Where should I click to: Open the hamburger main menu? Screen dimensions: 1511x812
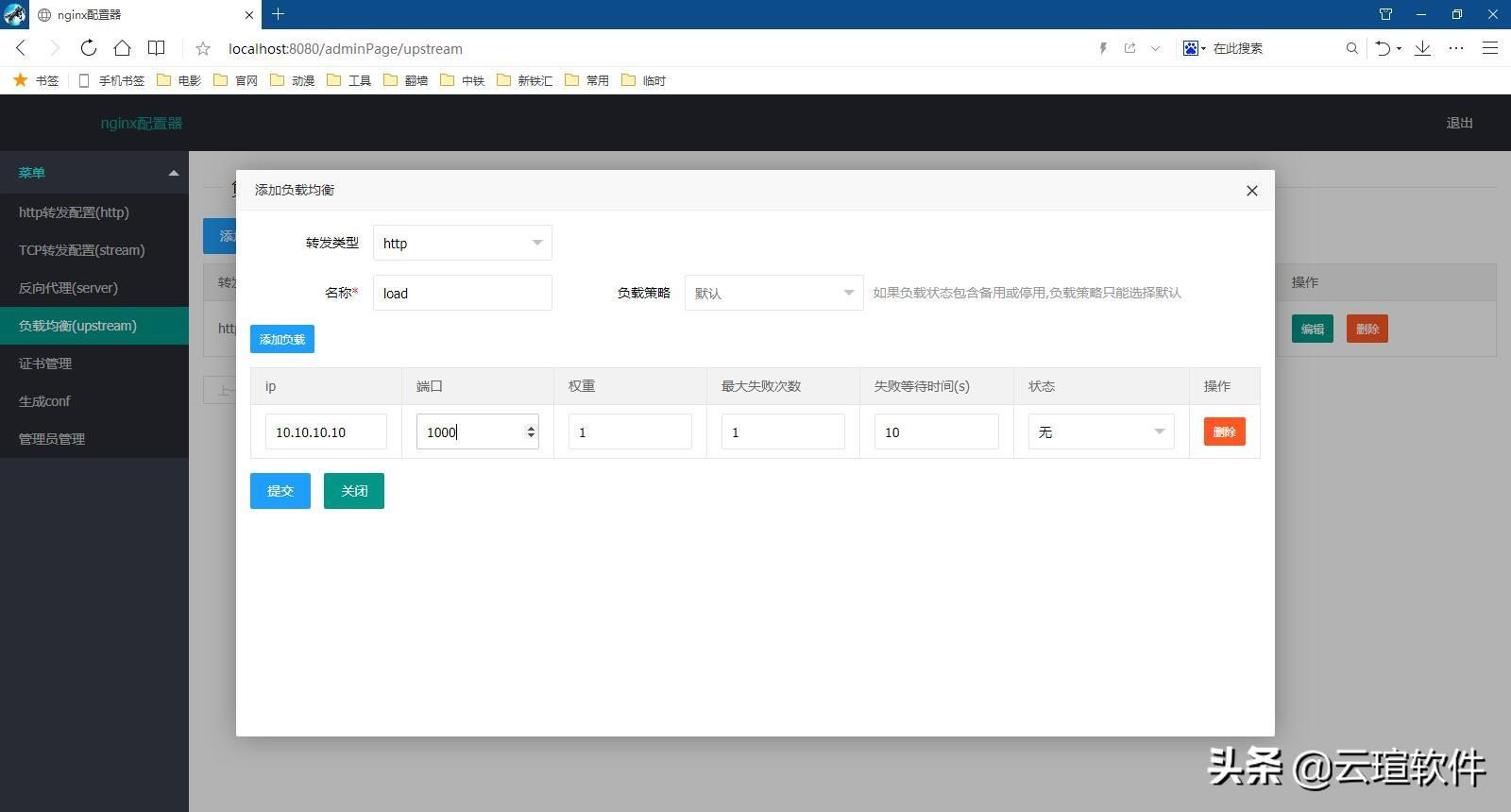pos(1490,48)
